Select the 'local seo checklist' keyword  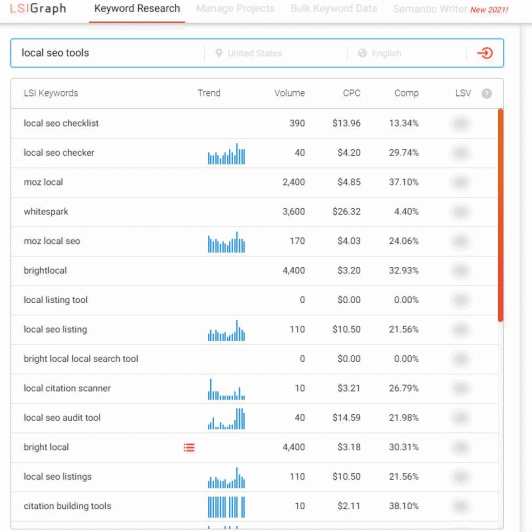[61, 123]
